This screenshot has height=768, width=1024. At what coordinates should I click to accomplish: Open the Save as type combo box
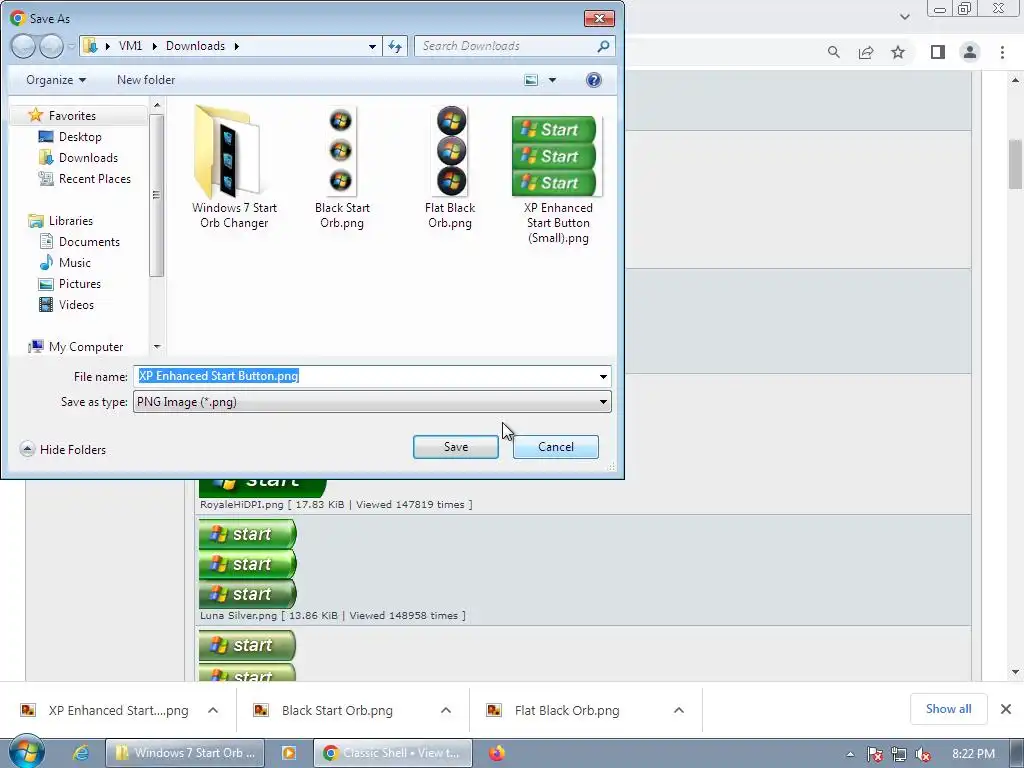(x=372, y=402)
